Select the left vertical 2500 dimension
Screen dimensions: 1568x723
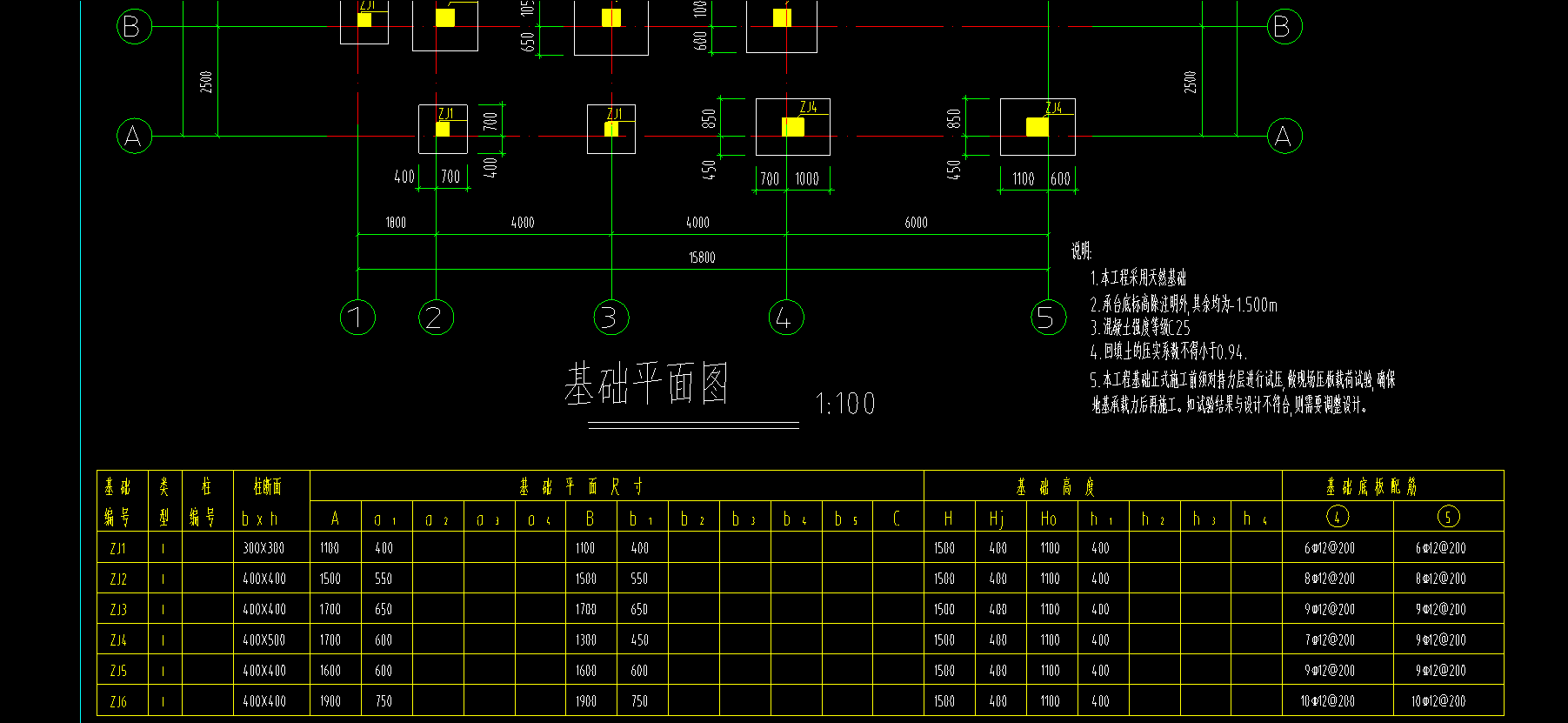click(206, 82)
